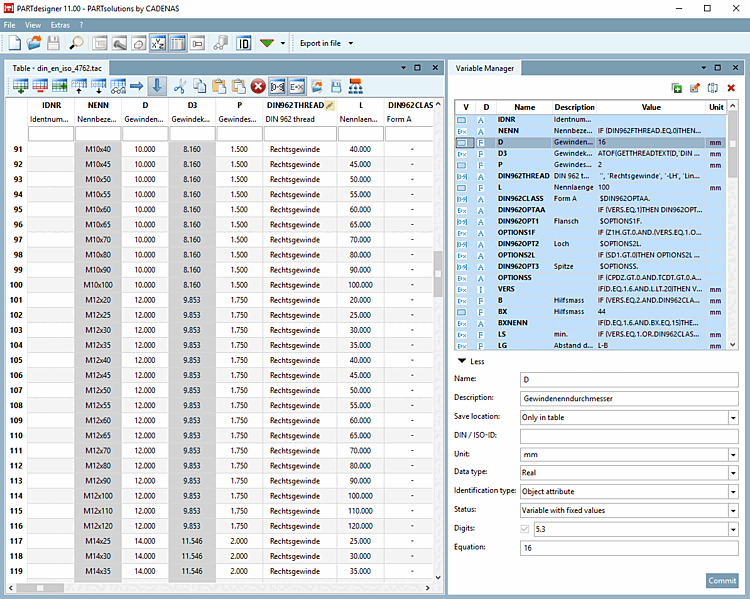Click the Cut scissors icon in table toolbar

[x=180, y=87]
